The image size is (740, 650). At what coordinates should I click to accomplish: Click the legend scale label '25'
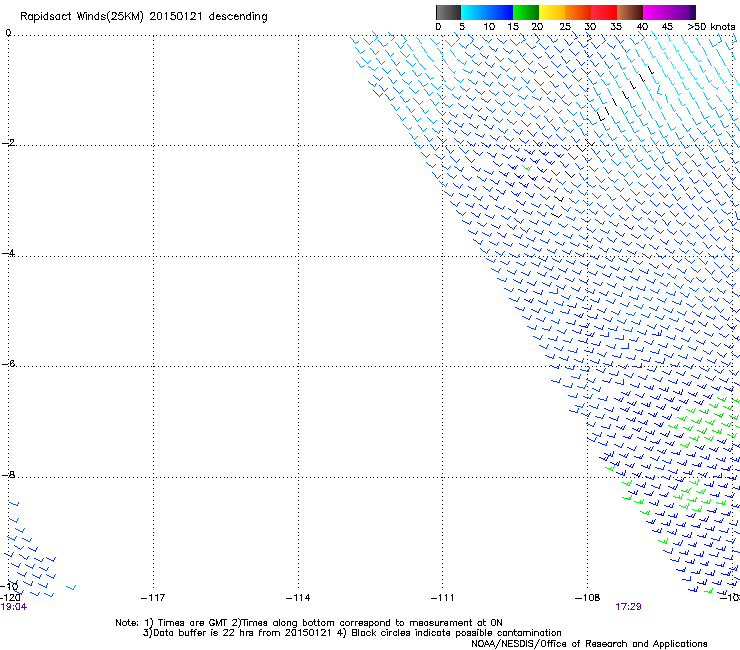click(565, 27)
